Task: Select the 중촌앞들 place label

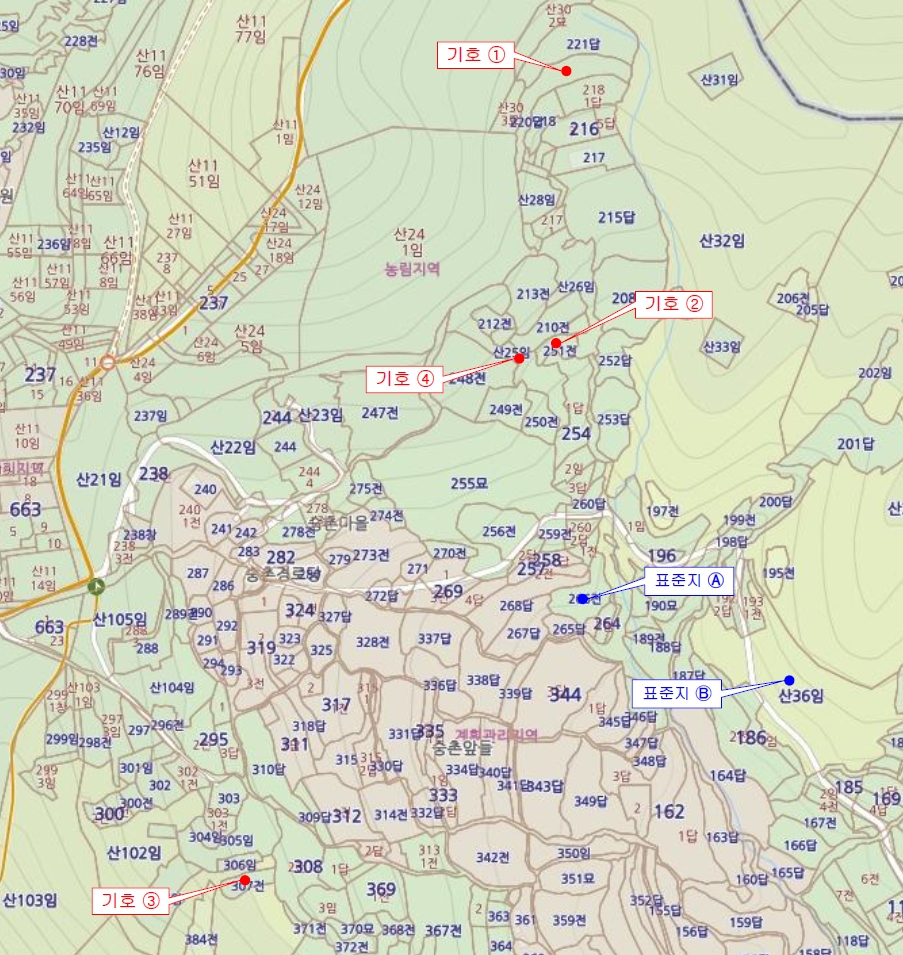Action: pyautogui.click(x=463, y=748)
